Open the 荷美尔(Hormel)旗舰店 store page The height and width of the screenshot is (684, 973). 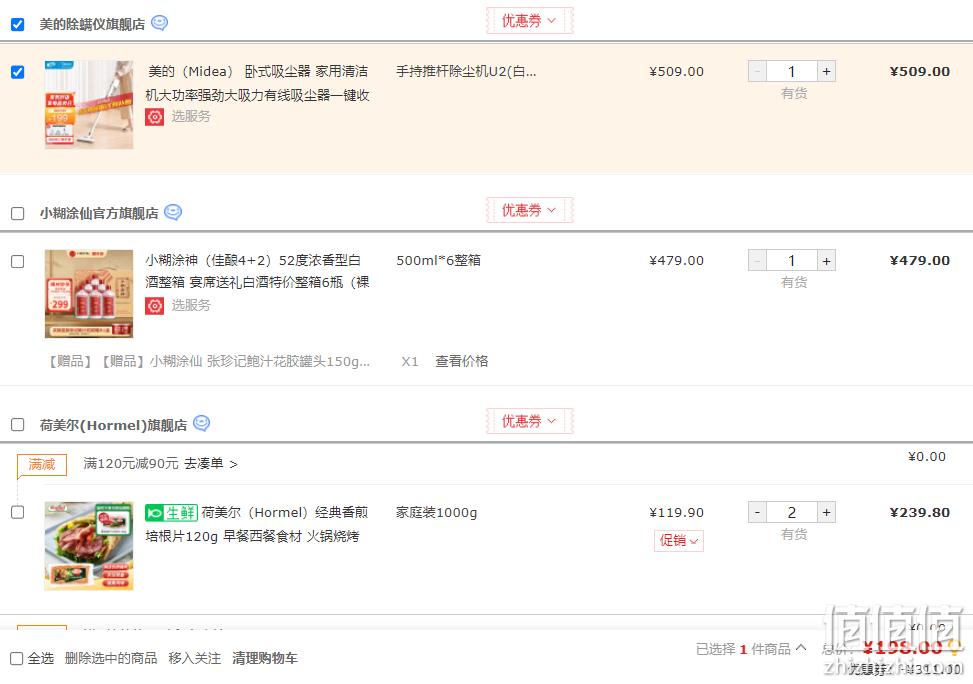tap(113, 425)
